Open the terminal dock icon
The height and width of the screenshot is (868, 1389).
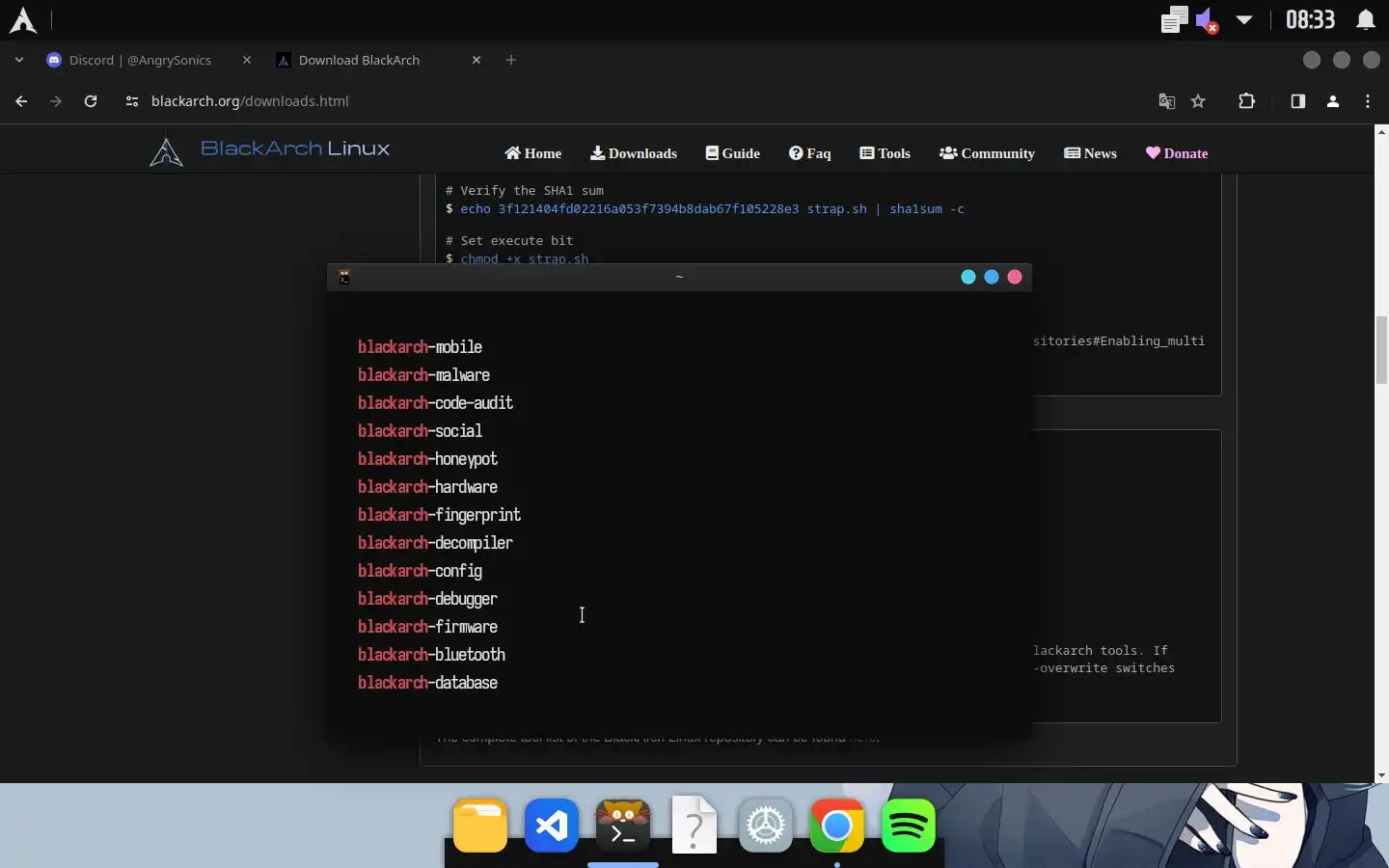point(622,826)
